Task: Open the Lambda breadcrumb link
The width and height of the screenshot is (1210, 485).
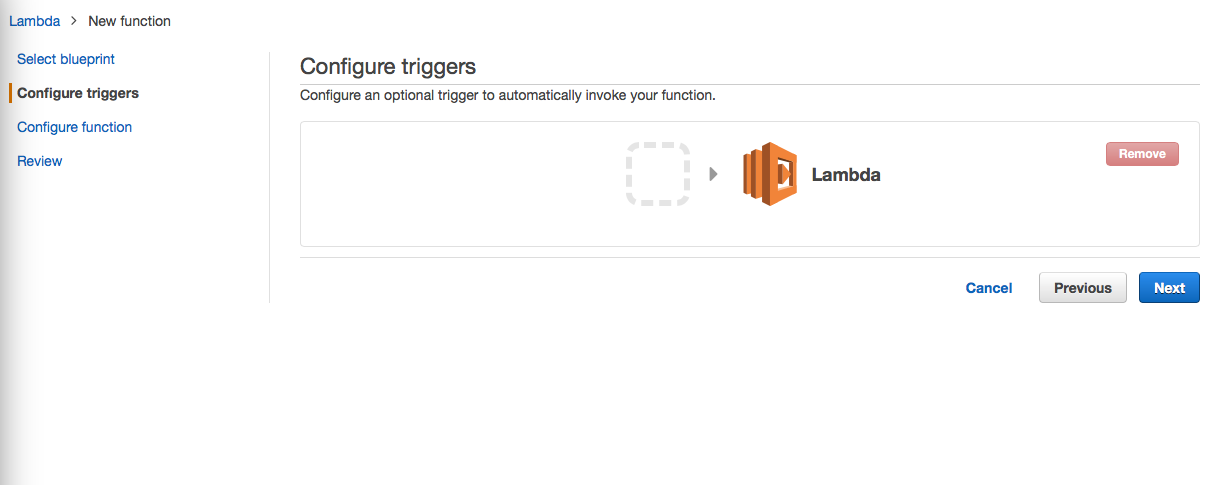Action: point(34,21)
